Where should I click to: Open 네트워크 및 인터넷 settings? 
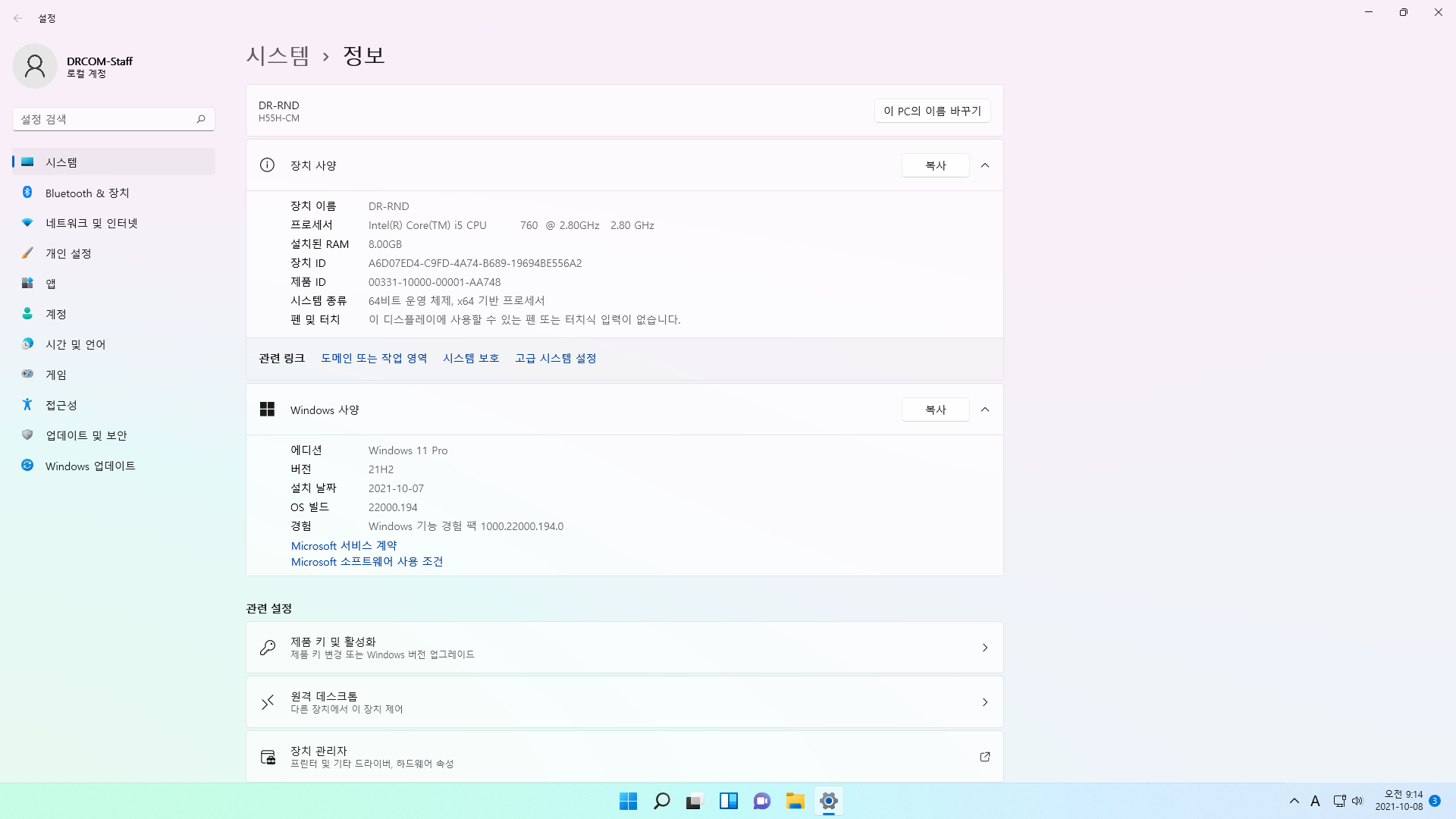114,223
